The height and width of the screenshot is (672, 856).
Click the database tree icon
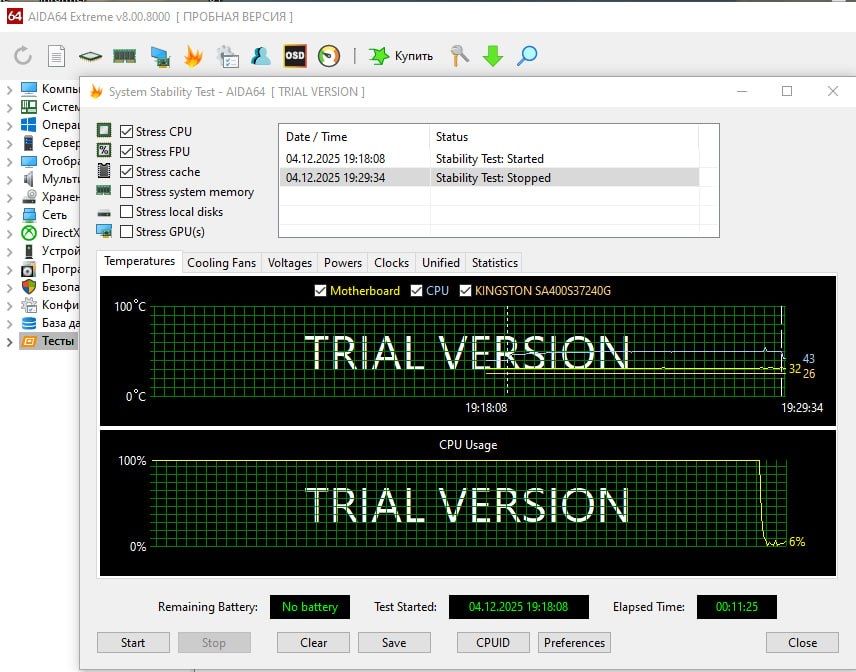point(28,323)
